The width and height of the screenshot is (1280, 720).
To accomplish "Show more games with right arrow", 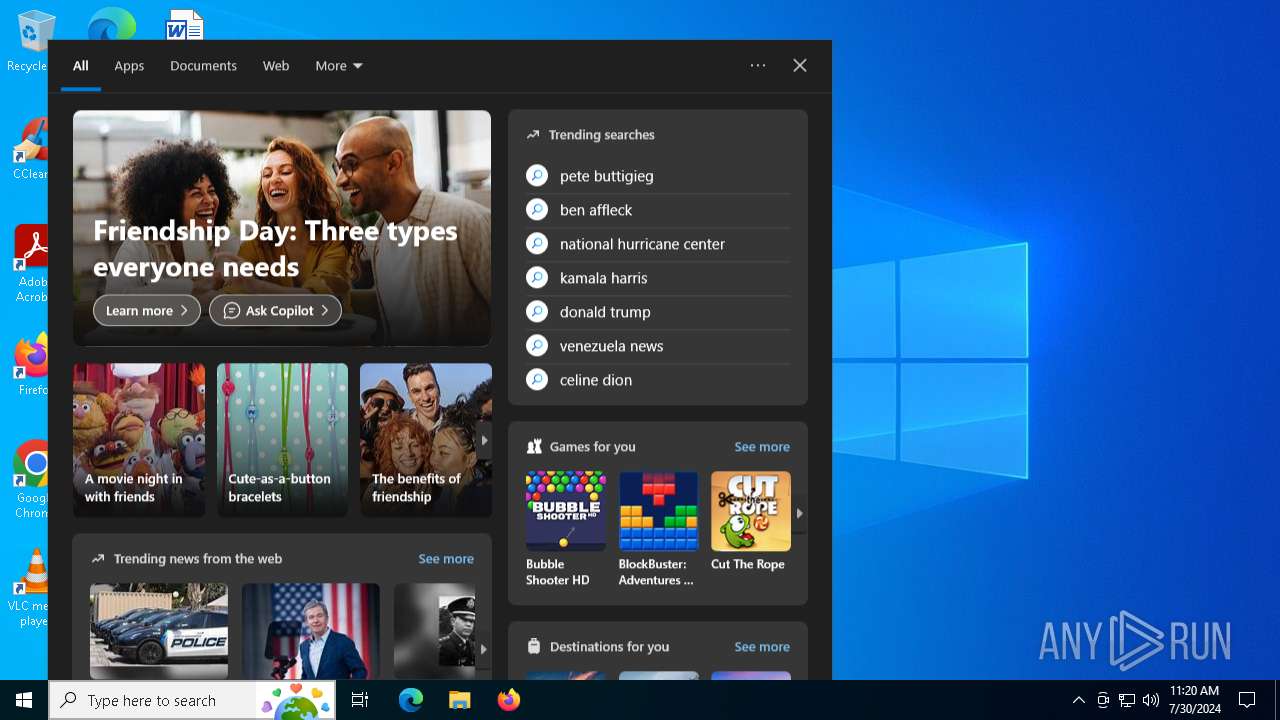I will [x=799, y=513].
